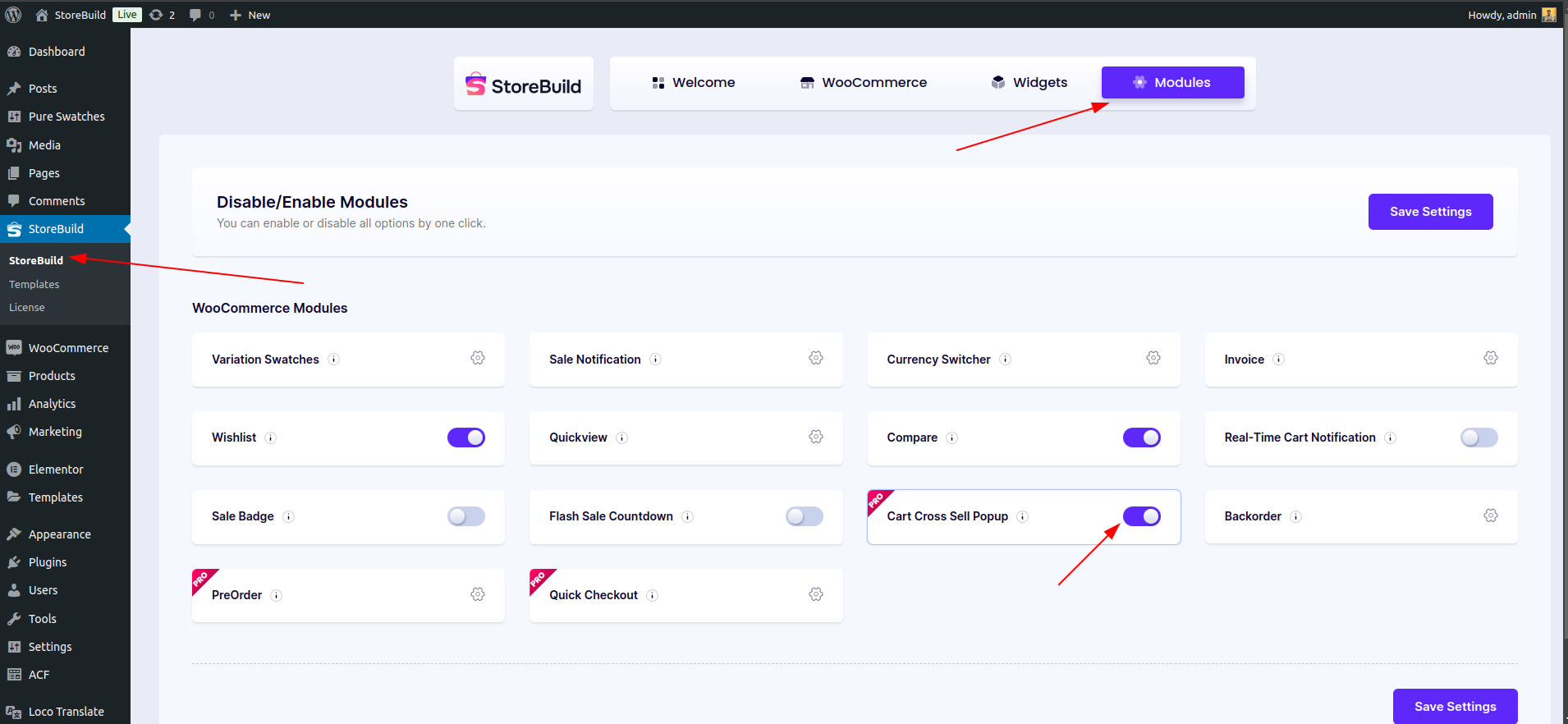Open the ACF menu item
Image resolution: width=1568 pixels, height=724 pixels.
pos(65,675)
